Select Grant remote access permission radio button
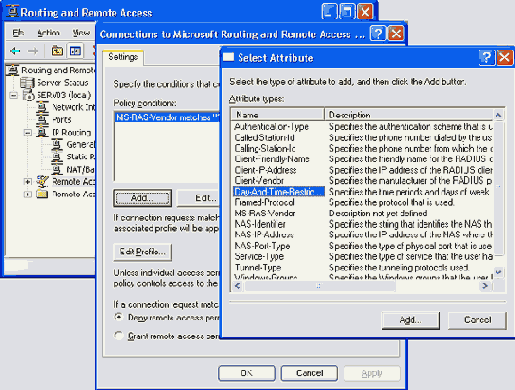Screen dimensions: 515x390 pyautogui.click(x=119, y=335)
